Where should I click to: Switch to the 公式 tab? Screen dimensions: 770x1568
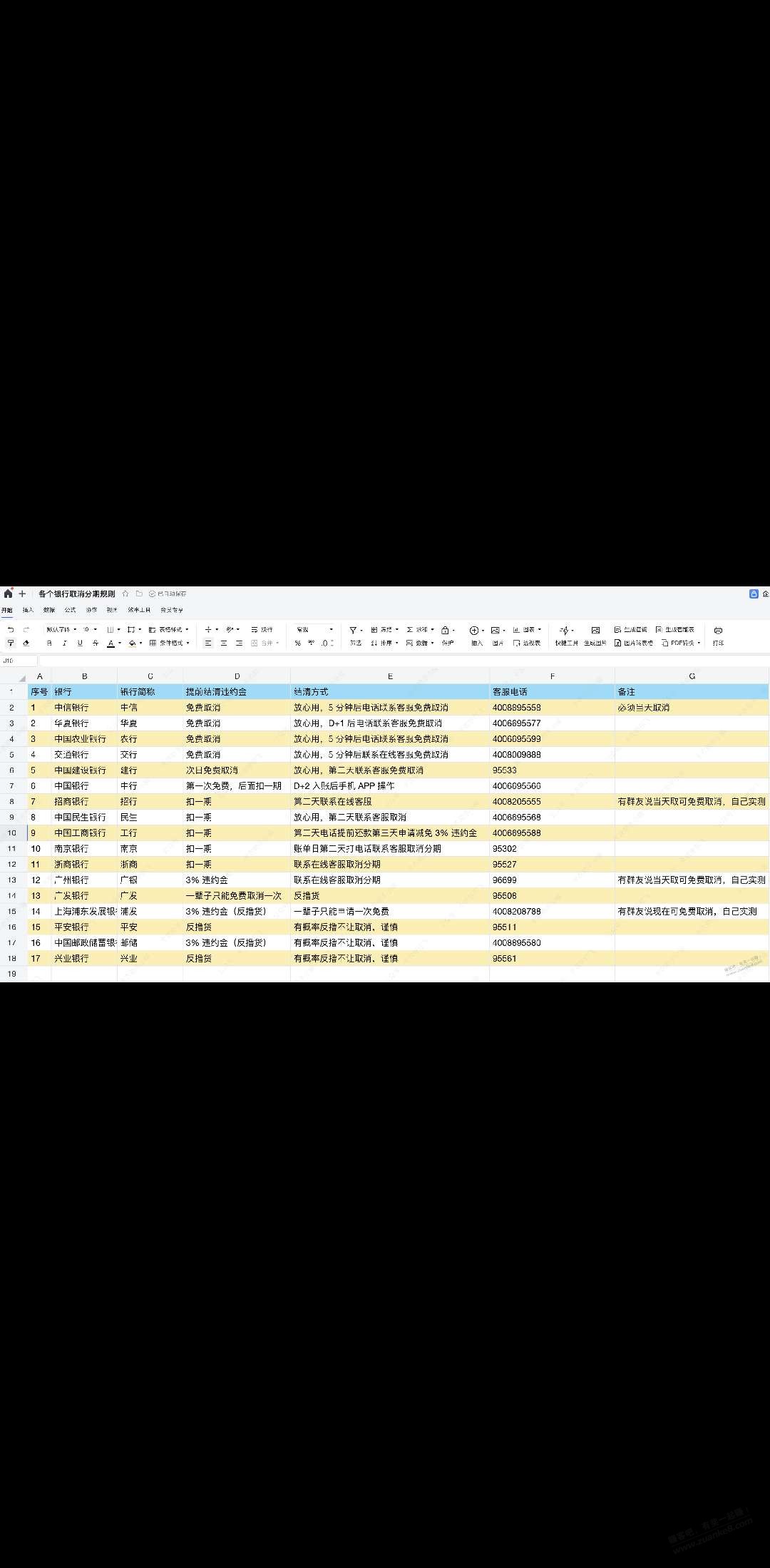(x=70, y=610)
